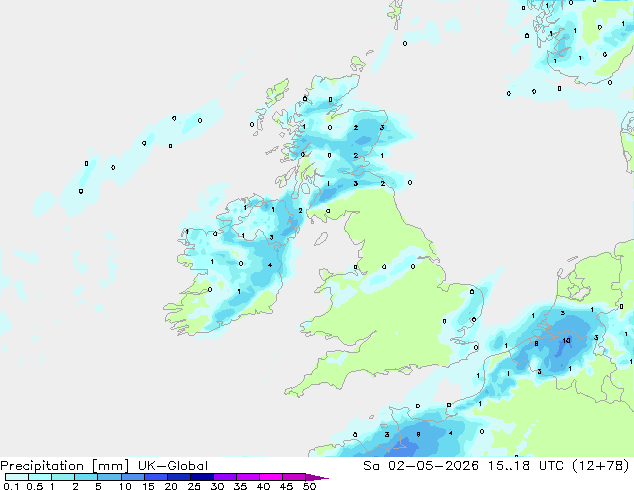Click the '15..18 UTC' time text

click(526, 466)
